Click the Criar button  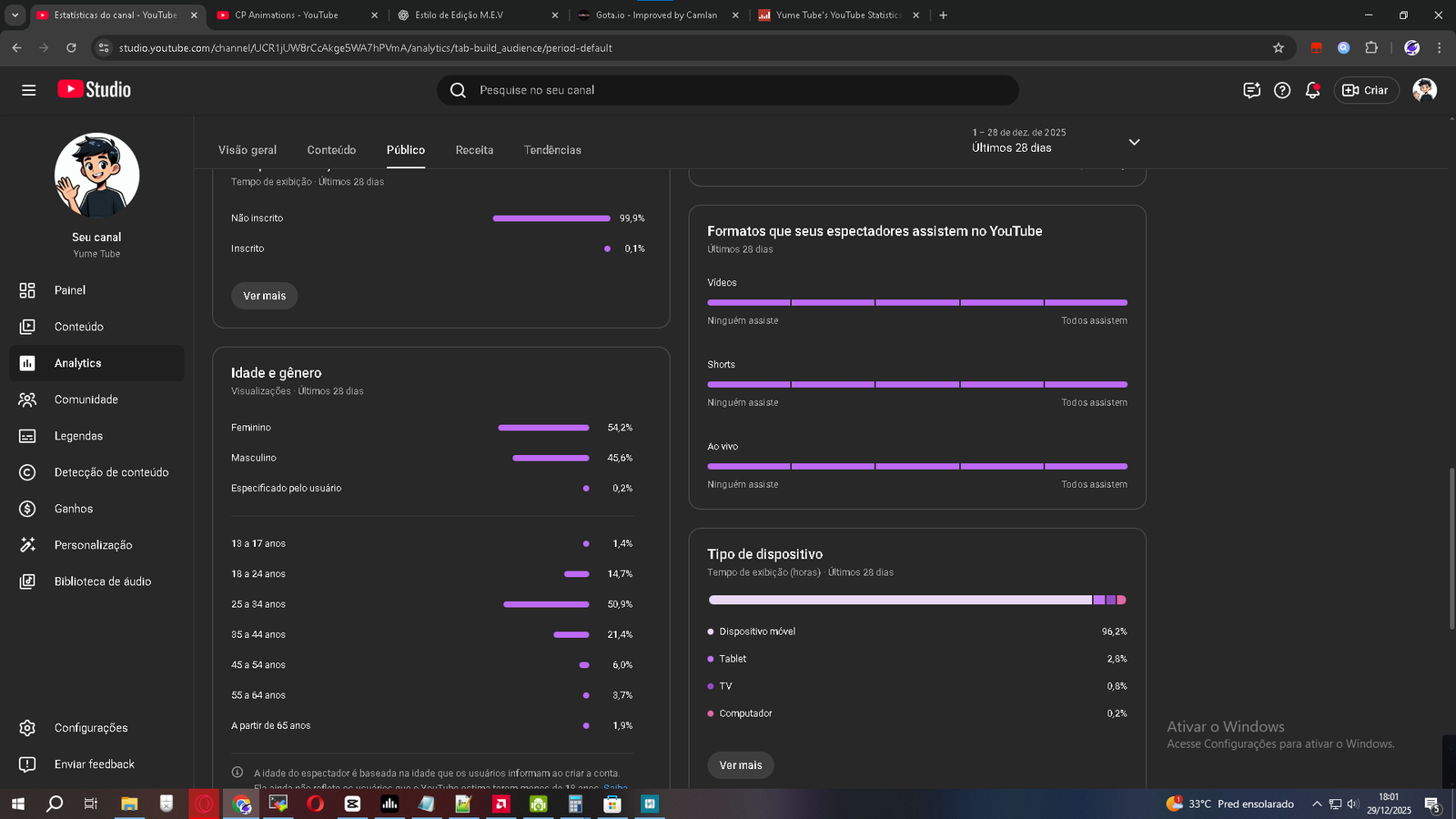click(1366, 90)
